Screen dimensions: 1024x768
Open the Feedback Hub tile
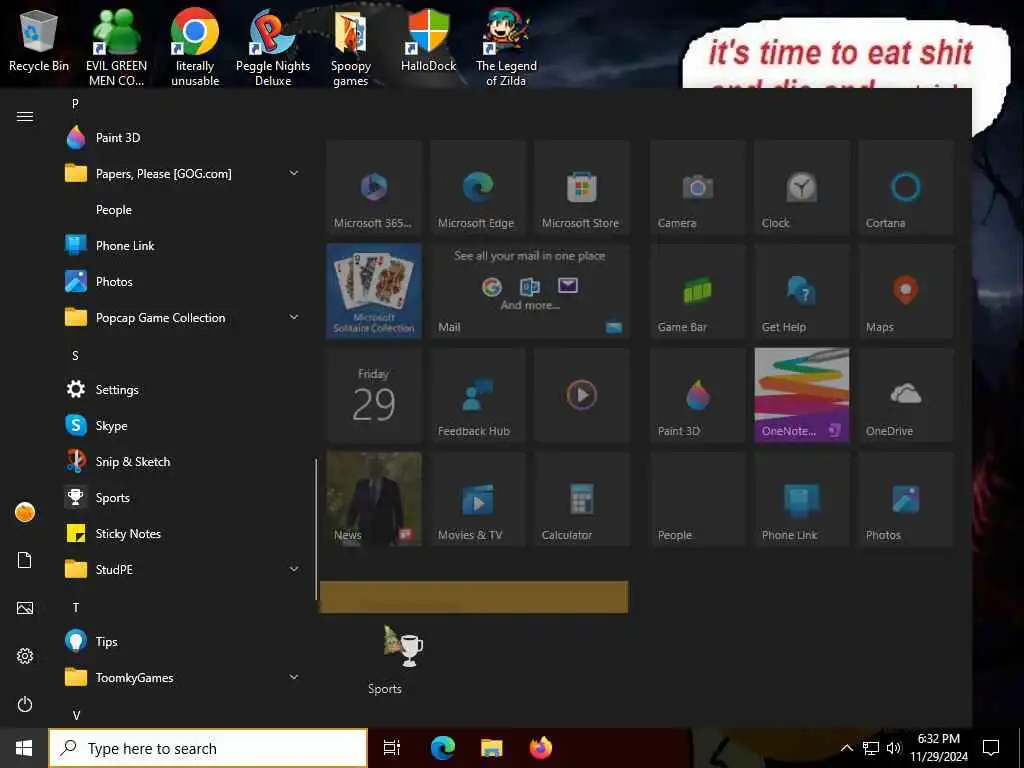click(x=478, y=395)
